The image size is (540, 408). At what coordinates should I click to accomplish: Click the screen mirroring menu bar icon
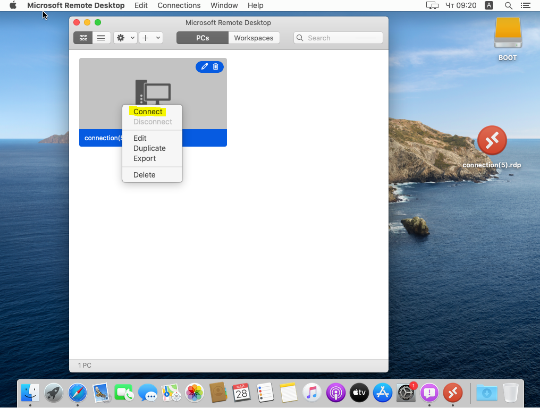(x=432, y=6)
